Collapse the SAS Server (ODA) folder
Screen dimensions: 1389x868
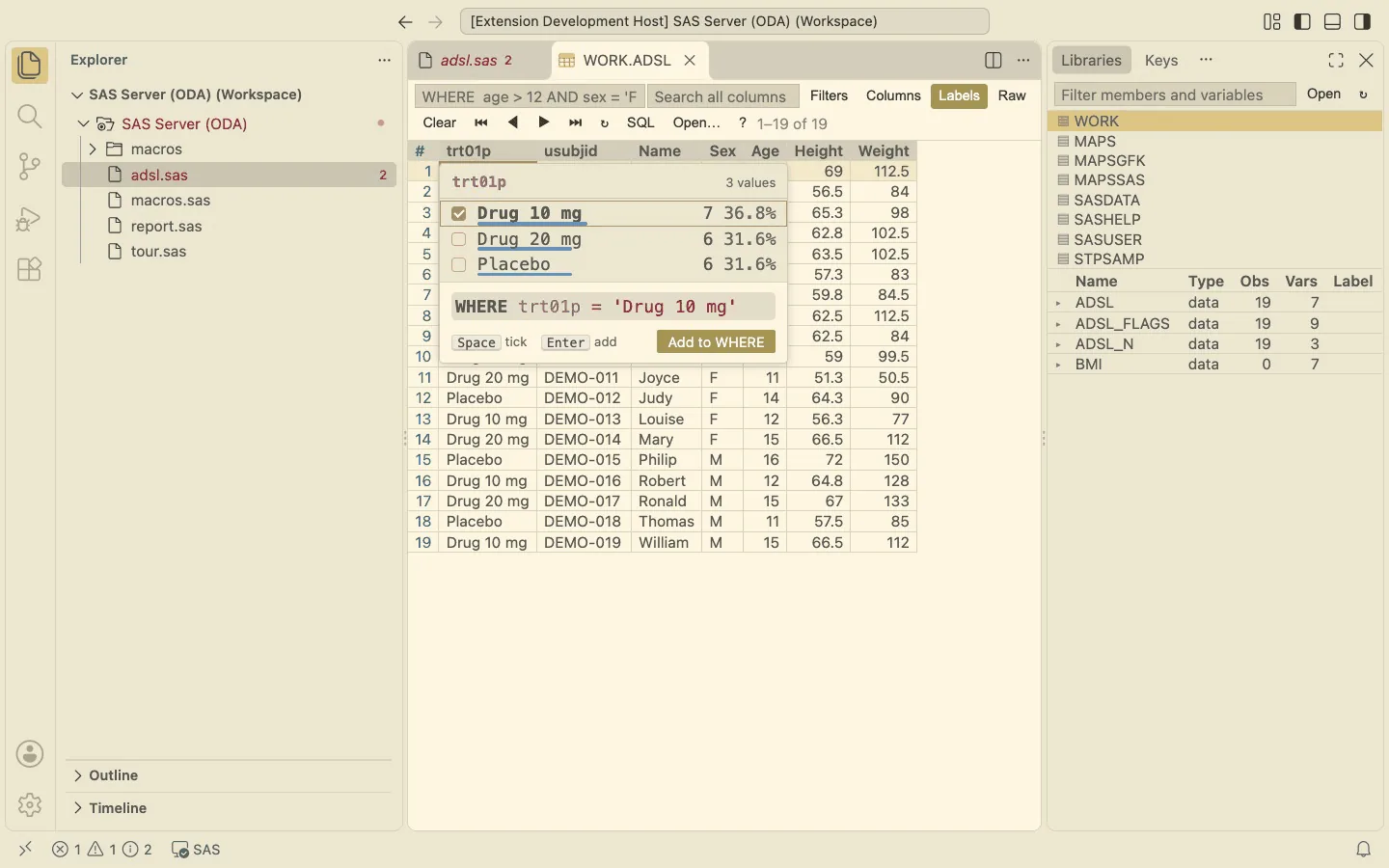[x=84, y=123]
